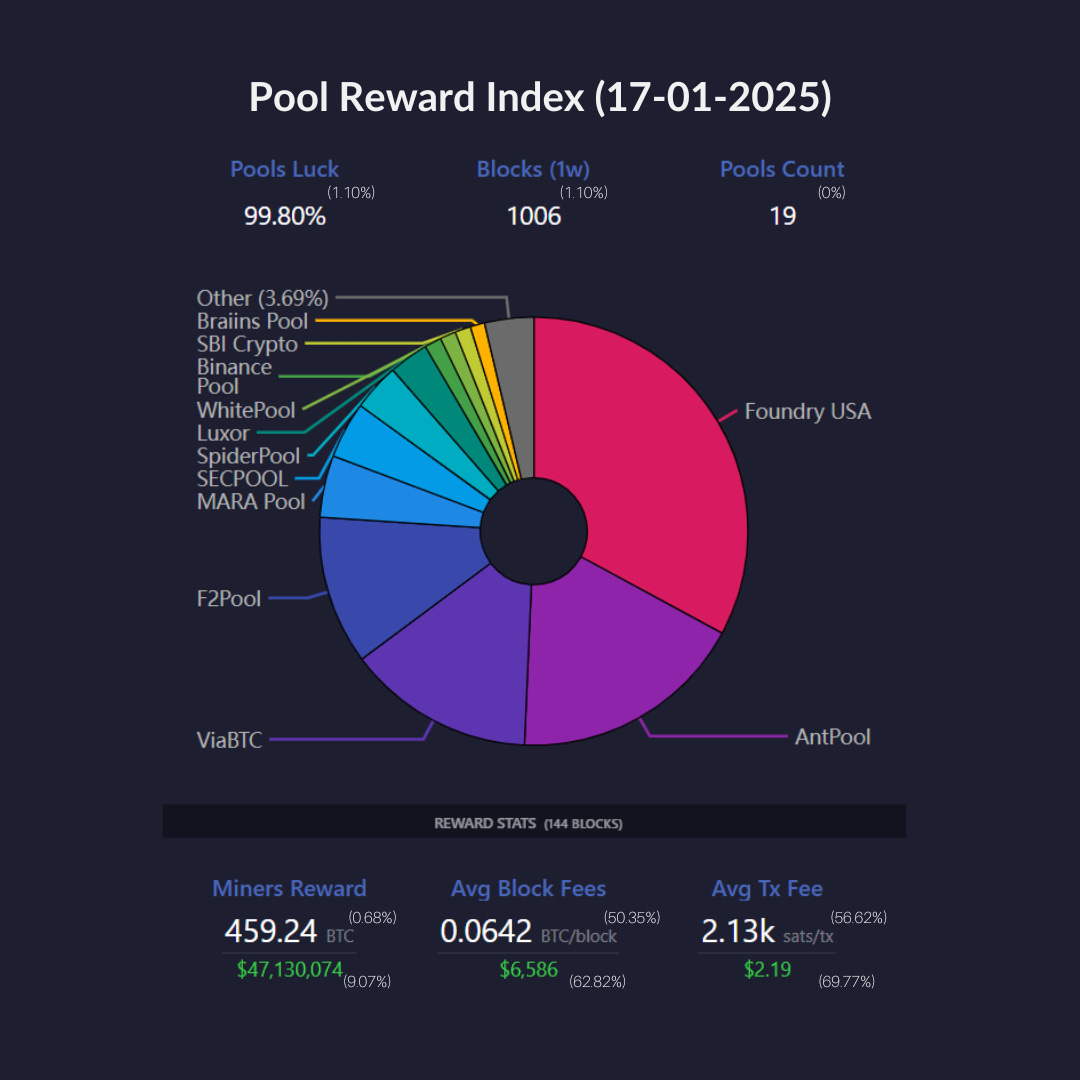Click the (1.10%) change beside Blocks (1w)
Image resolution: width=1080 pixels, height=1080 pixels.
[x=583, y=193]
